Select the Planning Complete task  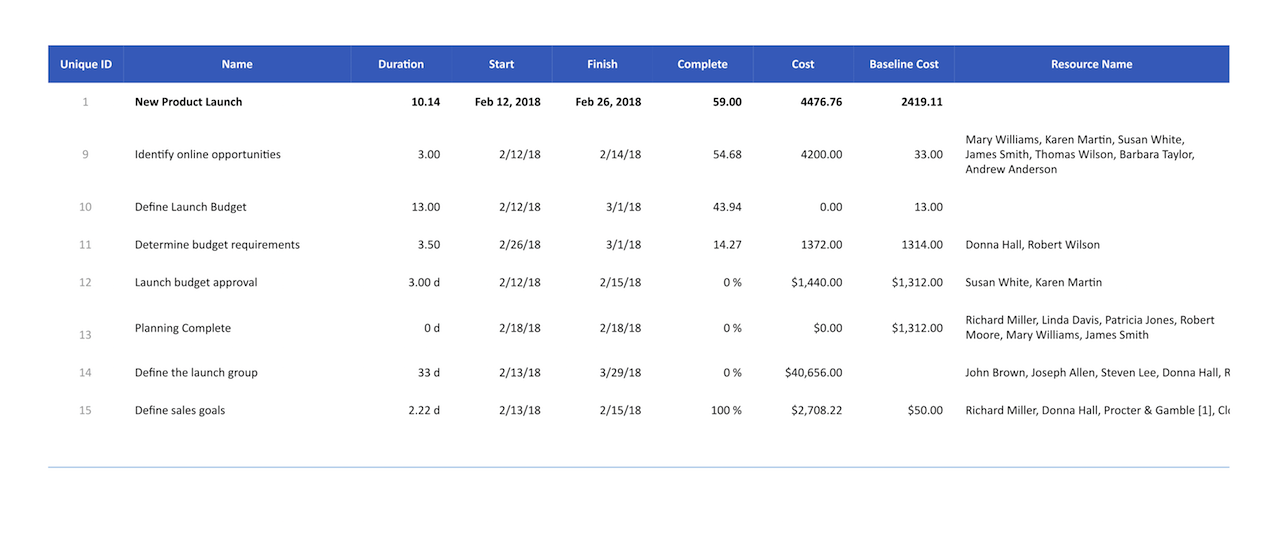[x=183, y=328]
